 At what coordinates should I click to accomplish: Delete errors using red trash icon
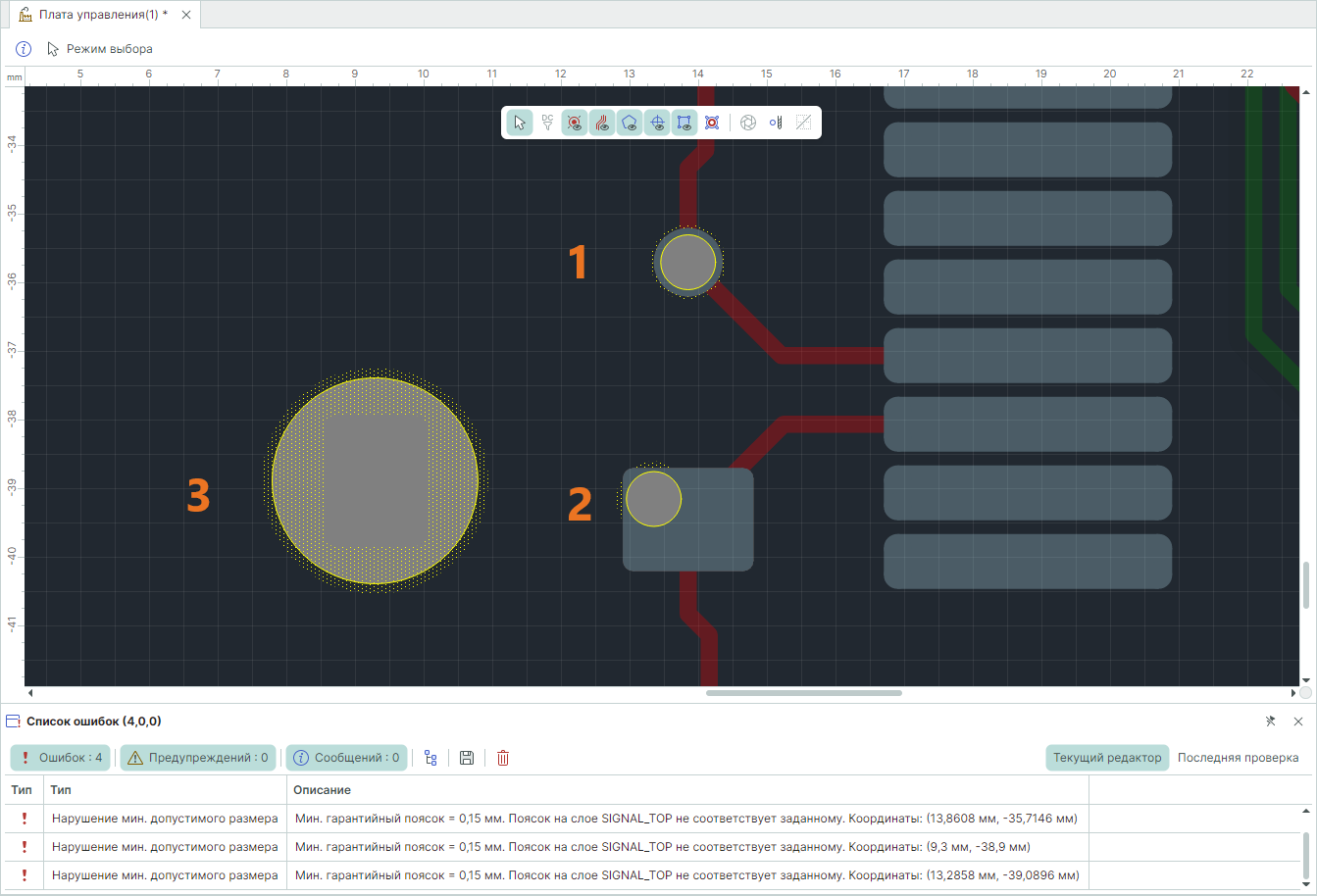(x=503, y=758)
